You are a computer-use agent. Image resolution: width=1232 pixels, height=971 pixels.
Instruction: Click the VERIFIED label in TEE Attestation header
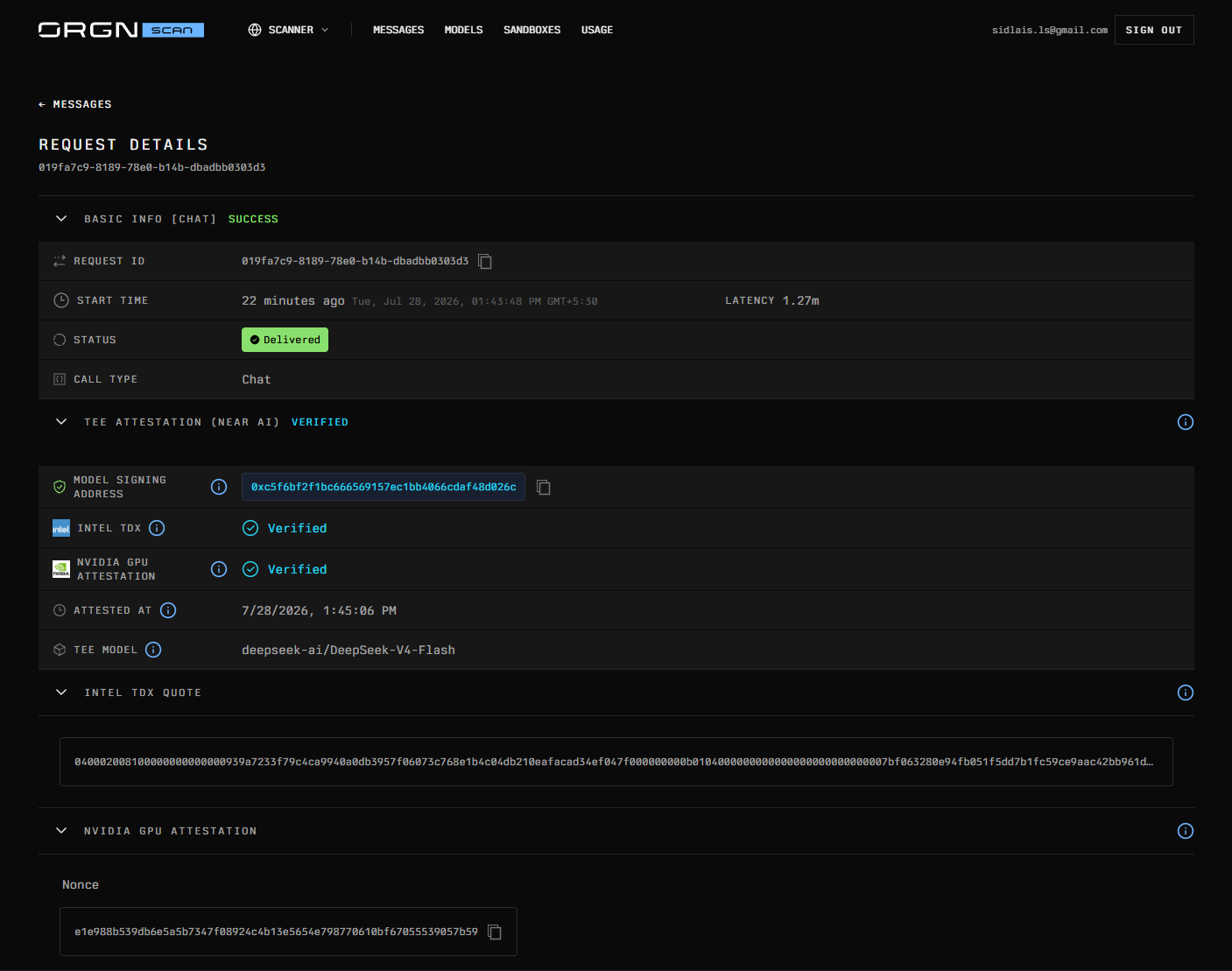[320, 422]
